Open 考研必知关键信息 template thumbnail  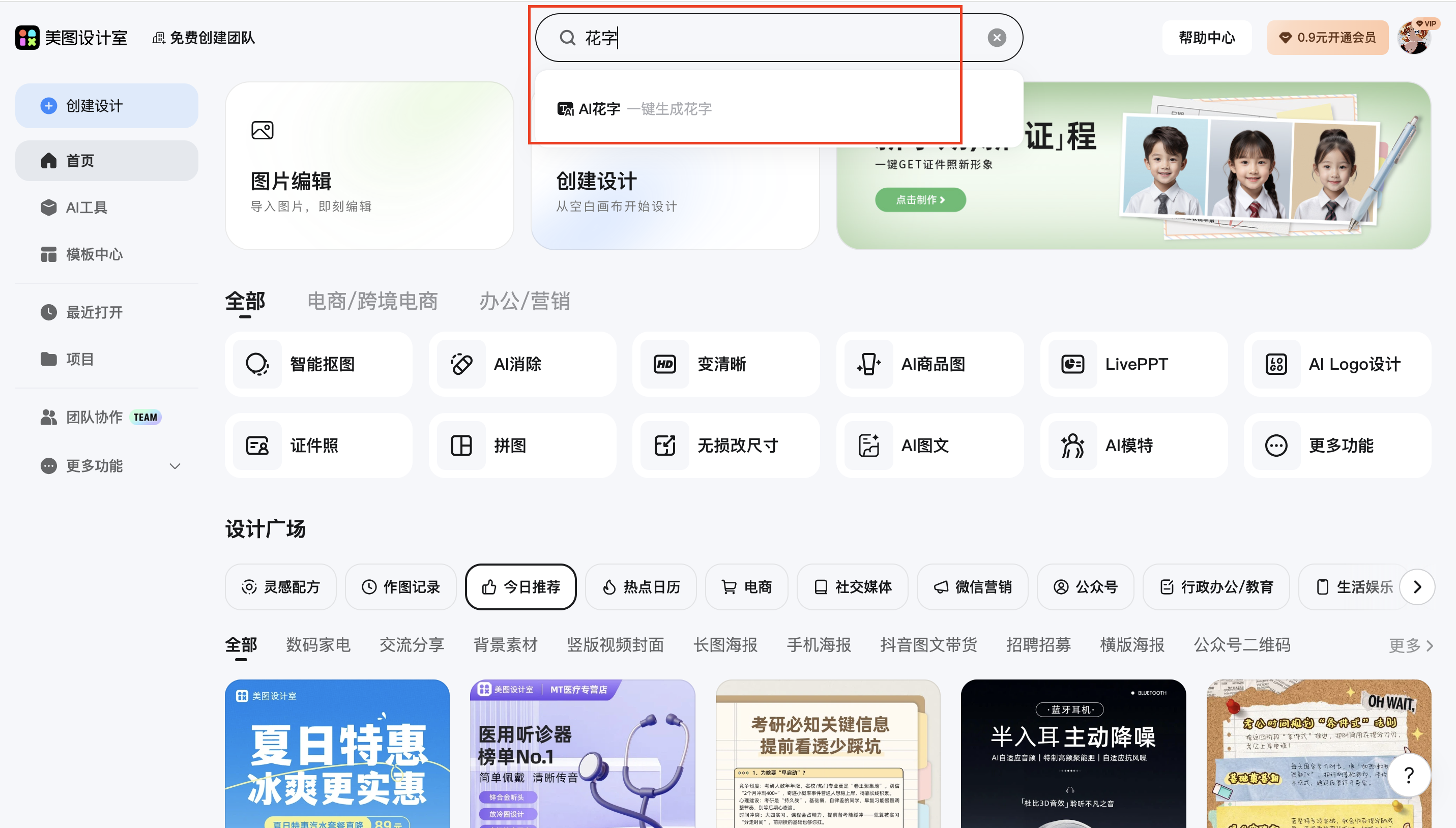pos(828,754)
